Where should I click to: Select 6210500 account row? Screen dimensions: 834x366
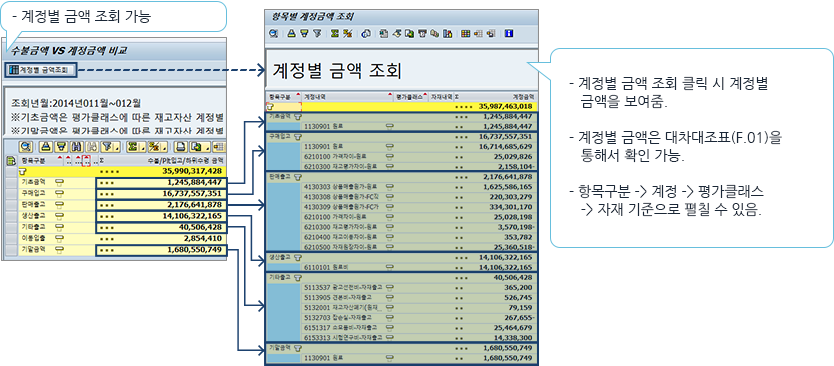pos(419,247)
